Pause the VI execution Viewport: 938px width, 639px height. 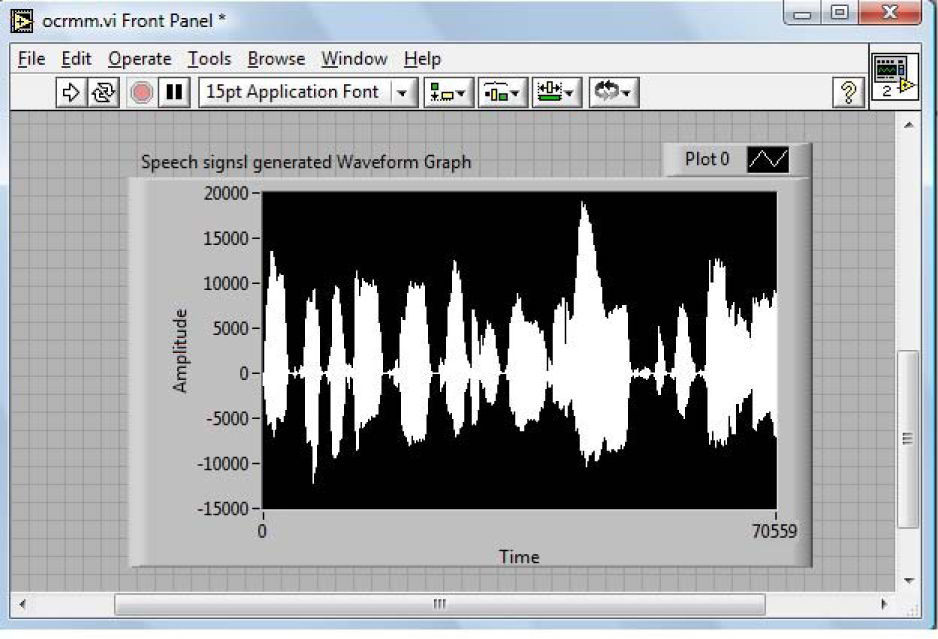click(174, 93)
